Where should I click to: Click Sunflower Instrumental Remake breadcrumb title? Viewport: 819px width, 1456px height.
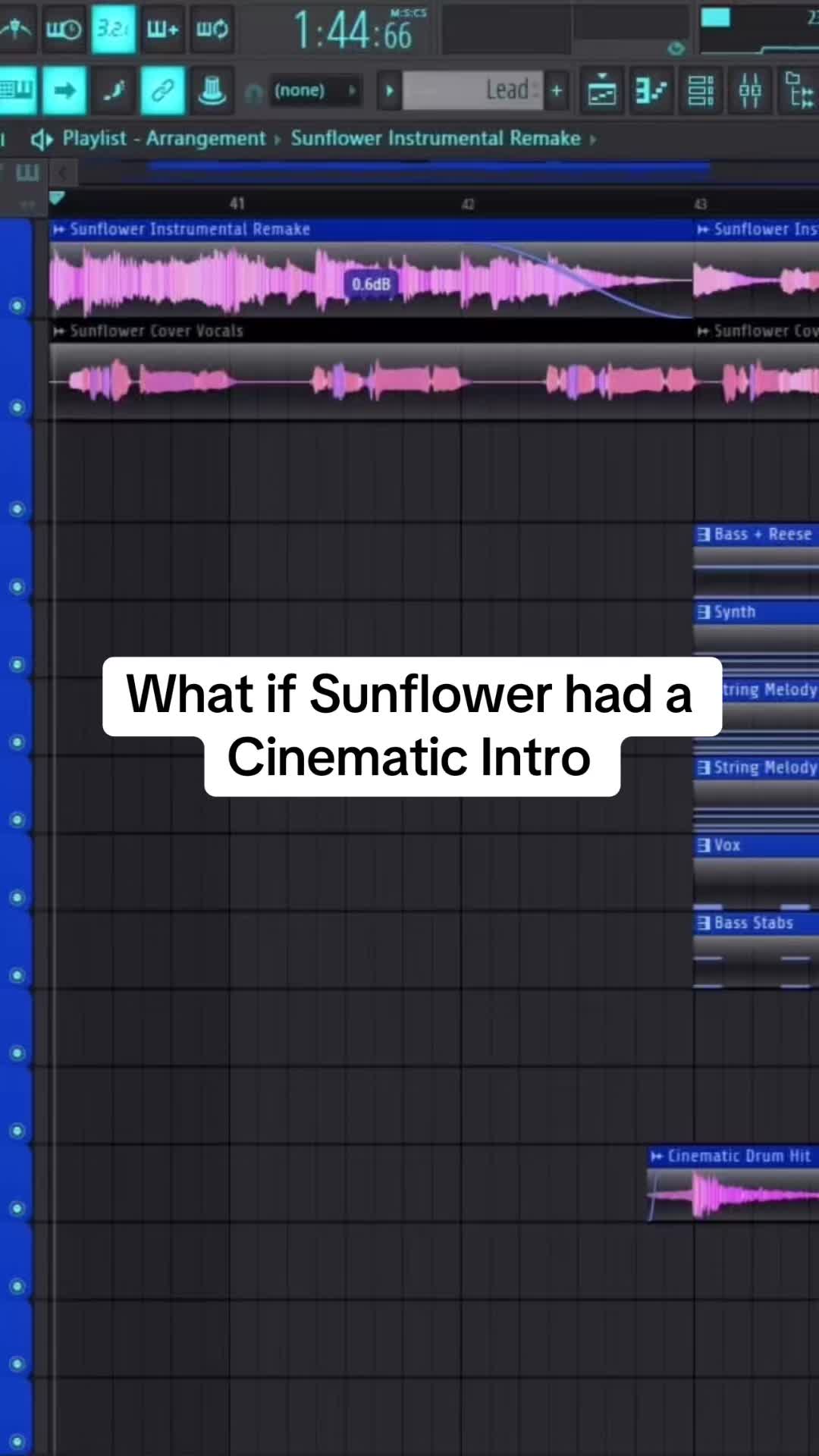click(435, 138)
